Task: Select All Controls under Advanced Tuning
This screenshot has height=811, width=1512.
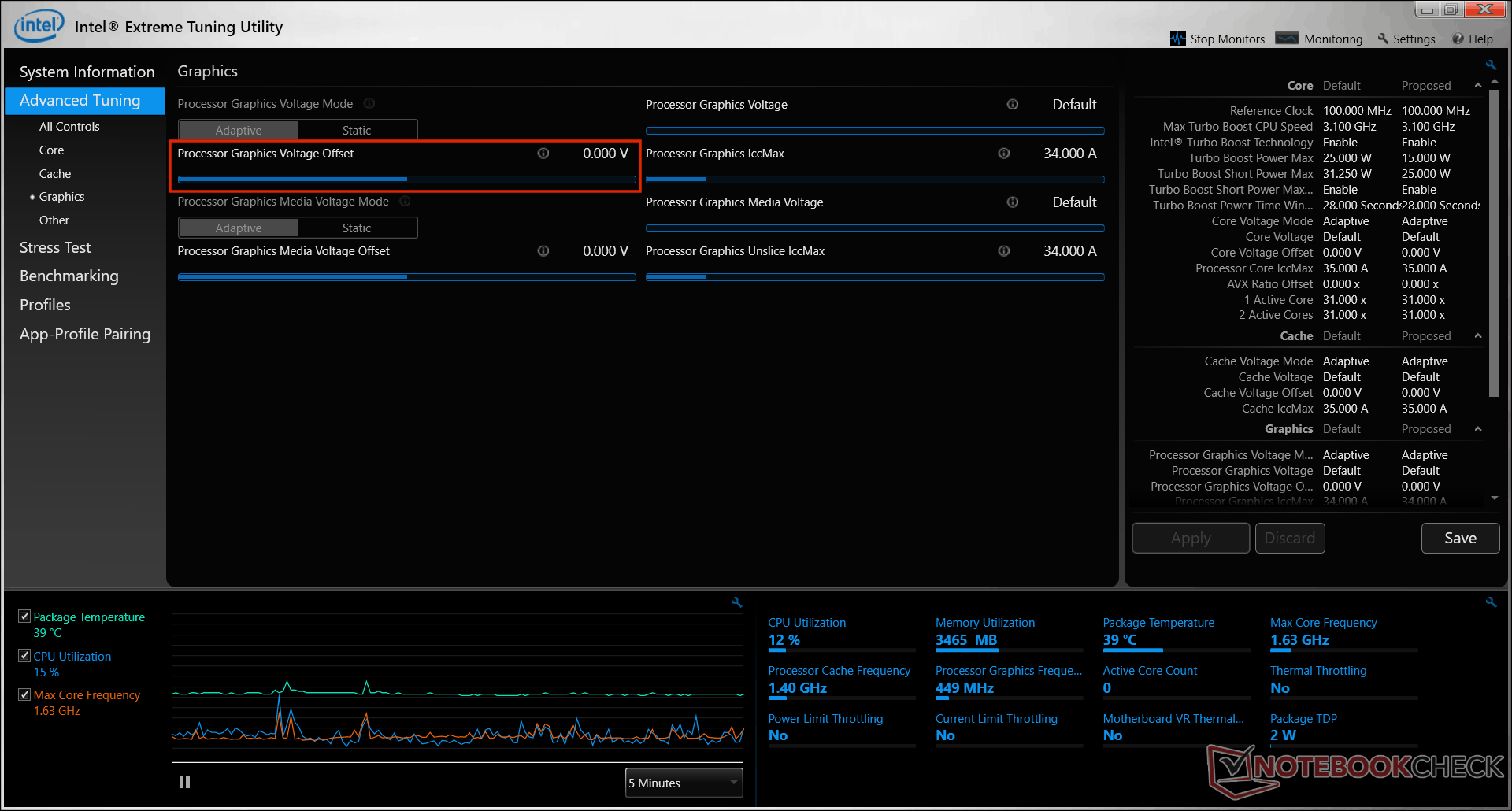Action: click(x=69, y=126)
